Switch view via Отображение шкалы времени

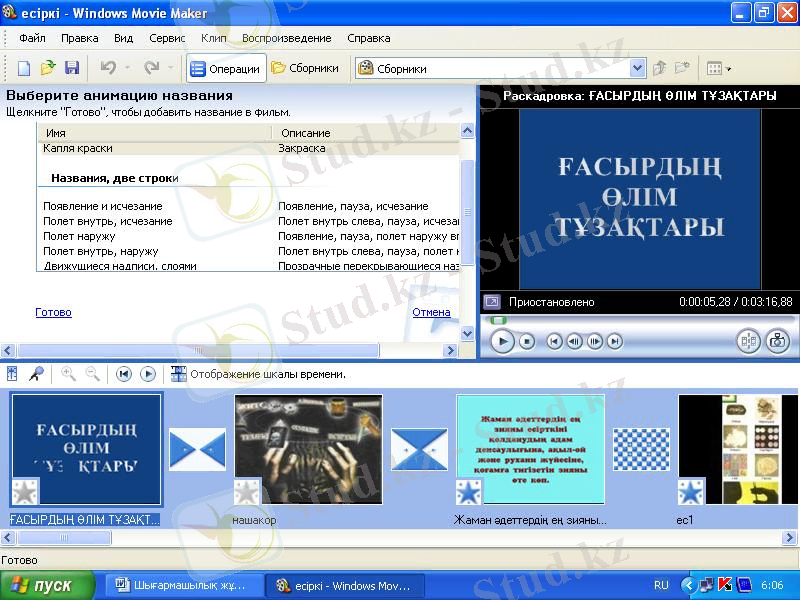tap(258, 374)
